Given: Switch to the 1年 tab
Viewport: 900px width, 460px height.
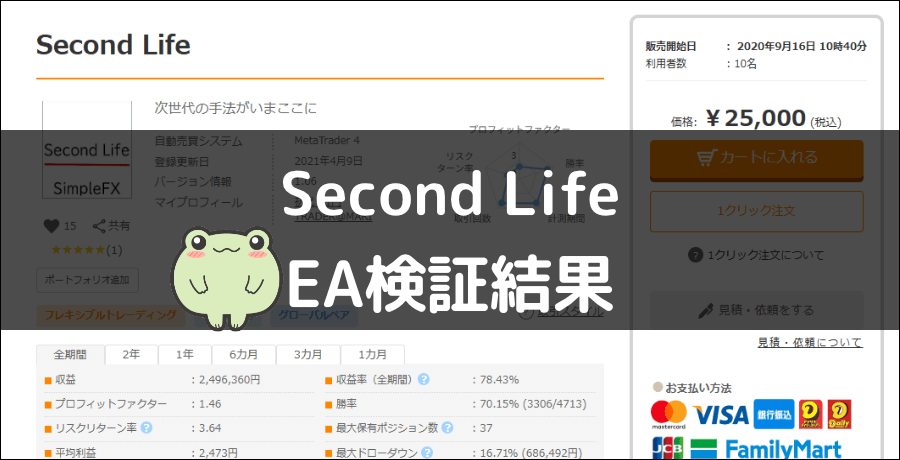Looking at the screenshot, I should pyautogui.click(x=185, y=354).
